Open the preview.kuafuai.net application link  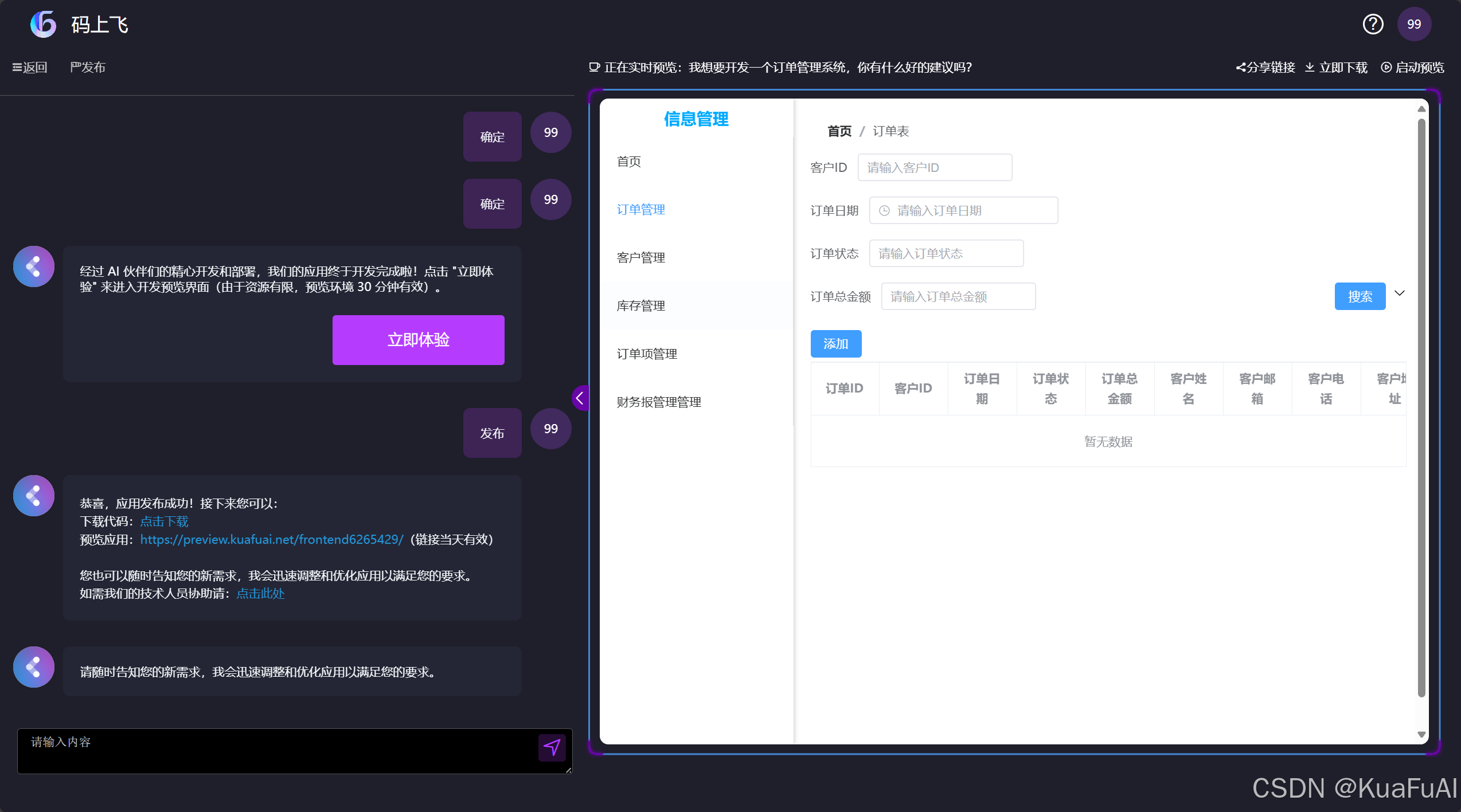tap(272, 539)
